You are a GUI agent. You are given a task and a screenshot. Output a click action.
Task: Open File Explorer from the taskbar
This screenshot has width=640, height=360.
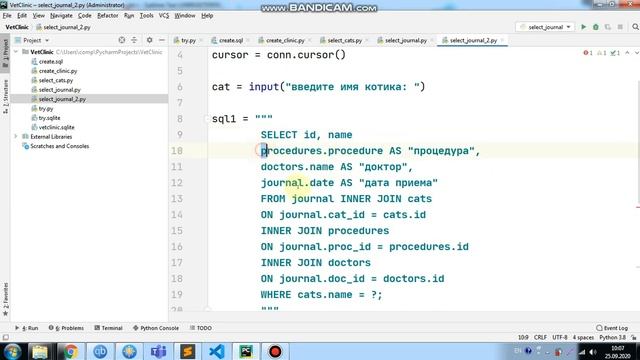40,351
